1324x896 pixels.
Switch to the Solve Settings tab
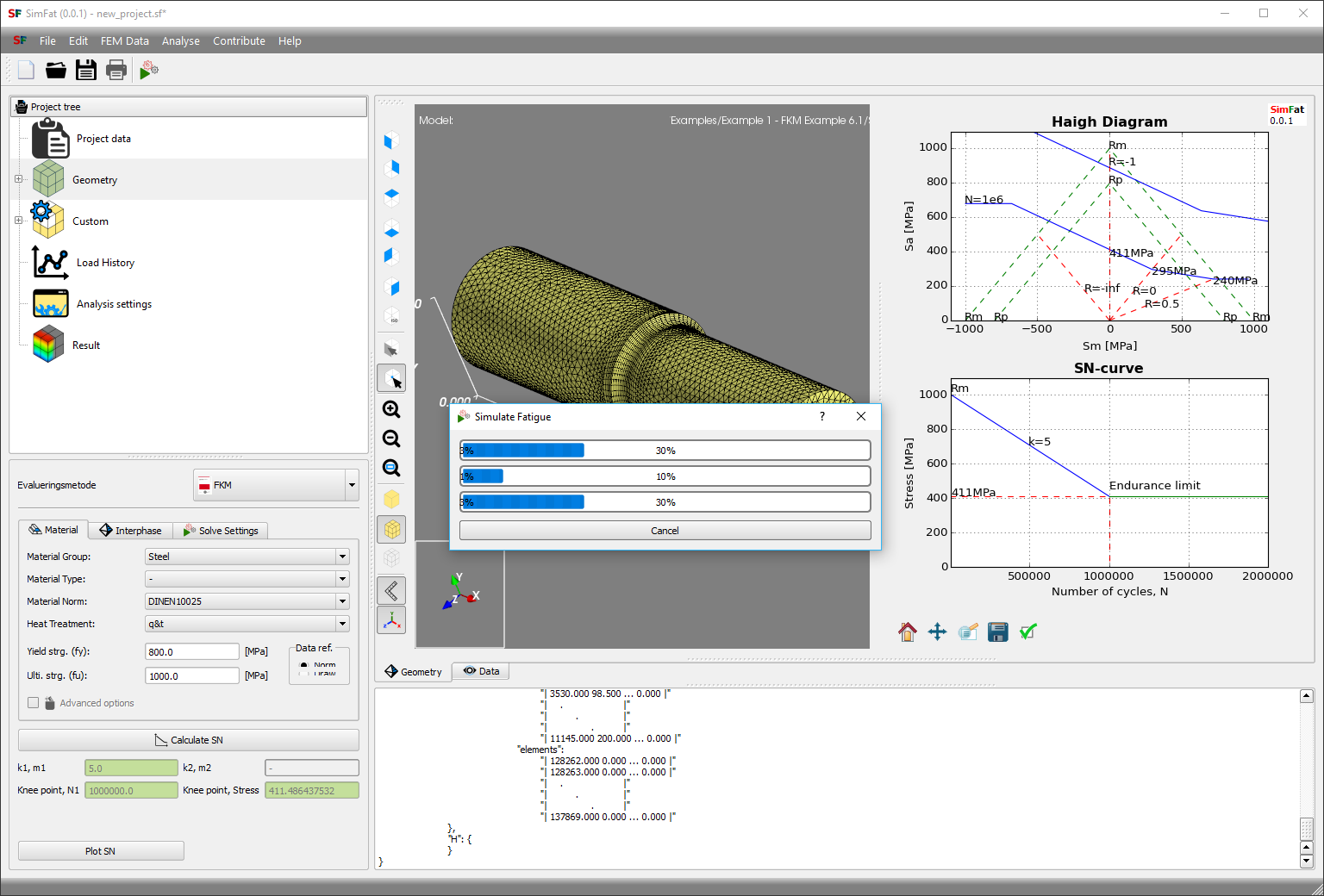221,531
